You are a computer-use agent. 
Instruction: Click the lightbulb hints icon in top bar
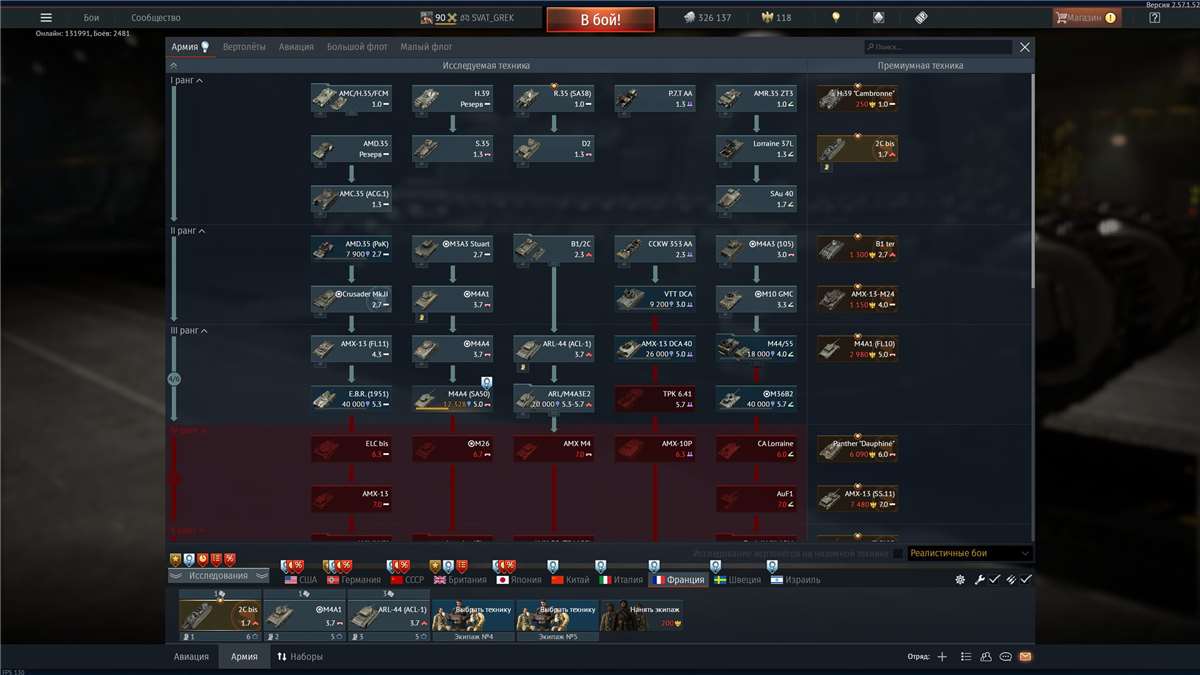pyautogui.click(x=836, y=18)
